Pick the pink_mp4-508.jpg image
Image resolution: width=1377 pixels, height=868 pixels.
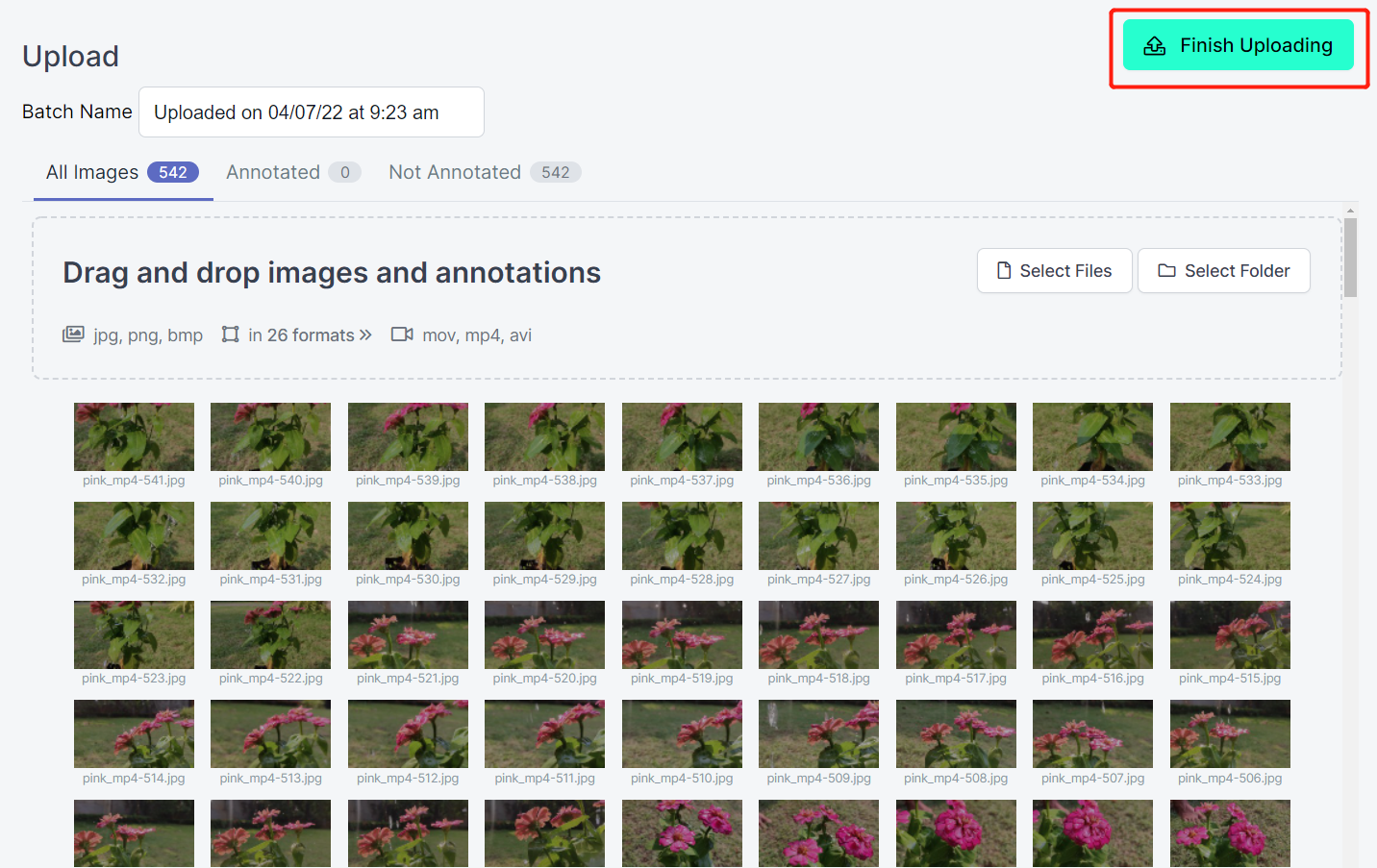(956, 734)
